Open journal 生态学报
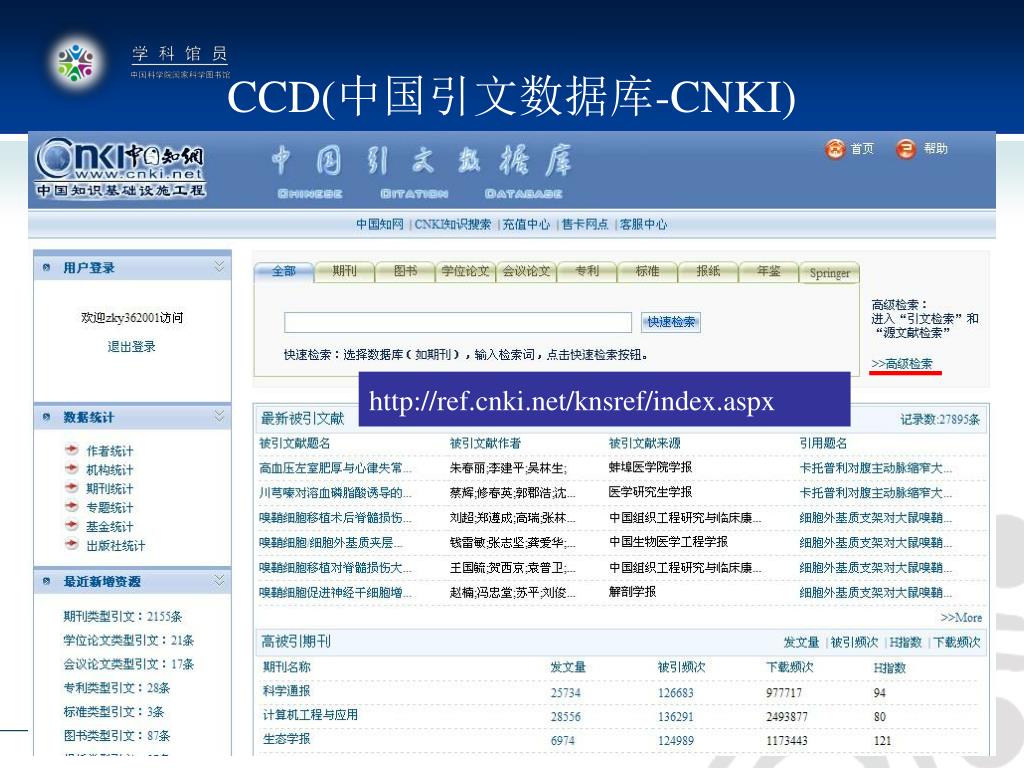 pyautogui.click(x=287, y=739)
